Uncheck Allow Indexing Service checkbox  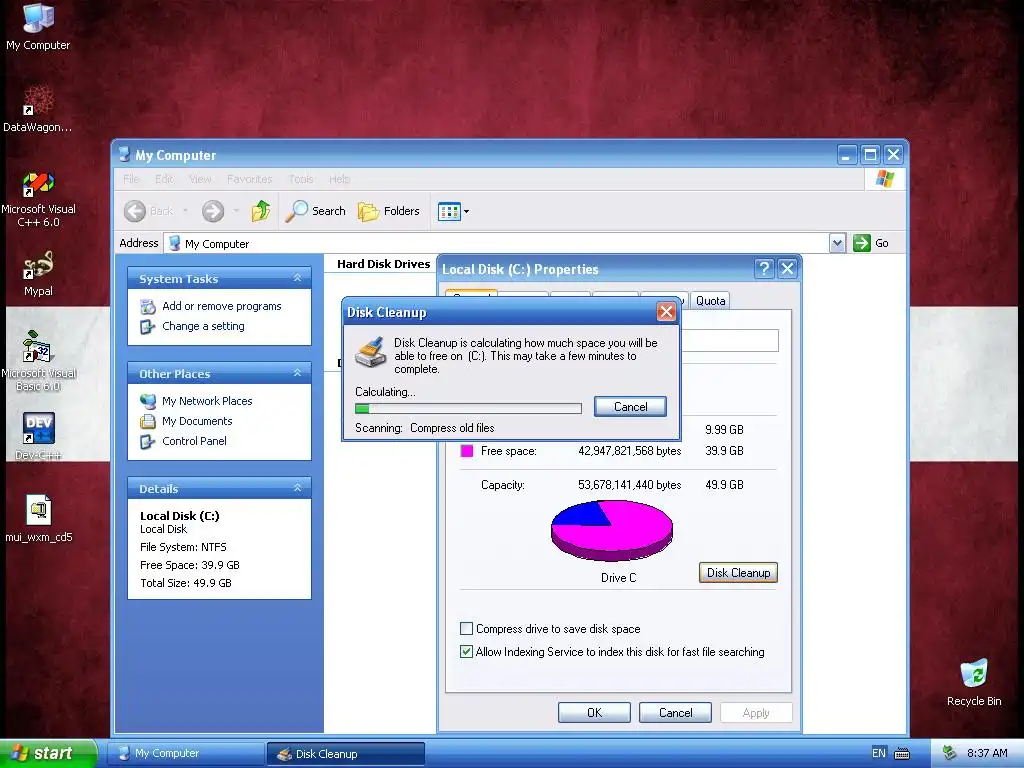pos(466,651)
